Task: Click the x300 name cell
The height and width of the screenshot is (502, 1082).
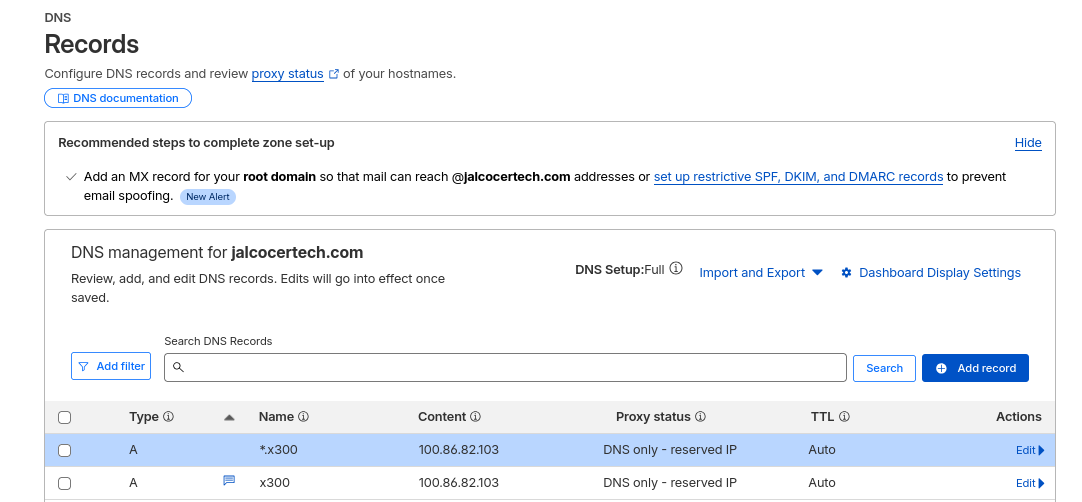Action: coord(275,483)
